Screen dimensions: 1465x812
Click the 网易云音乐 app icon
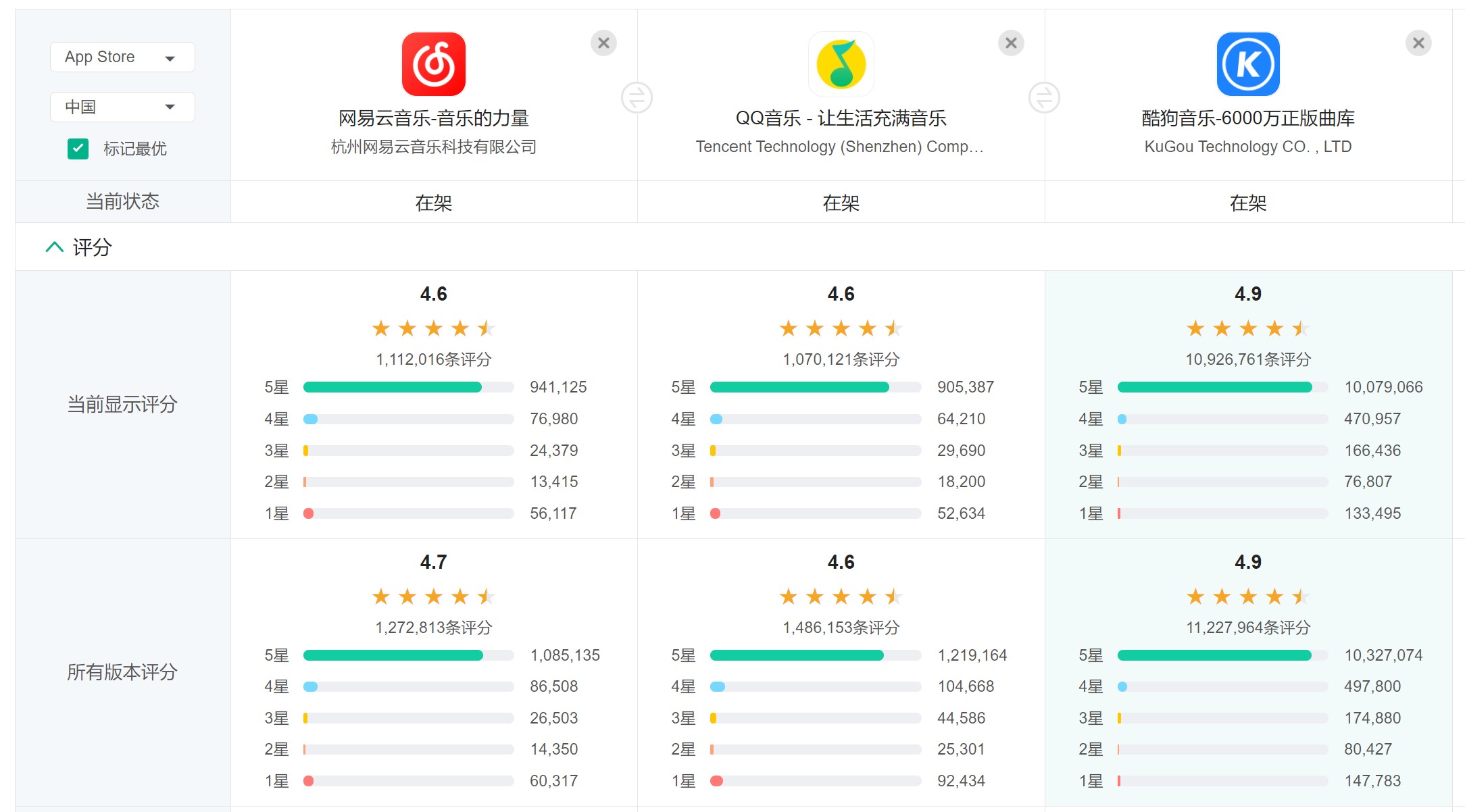[432, 64]
